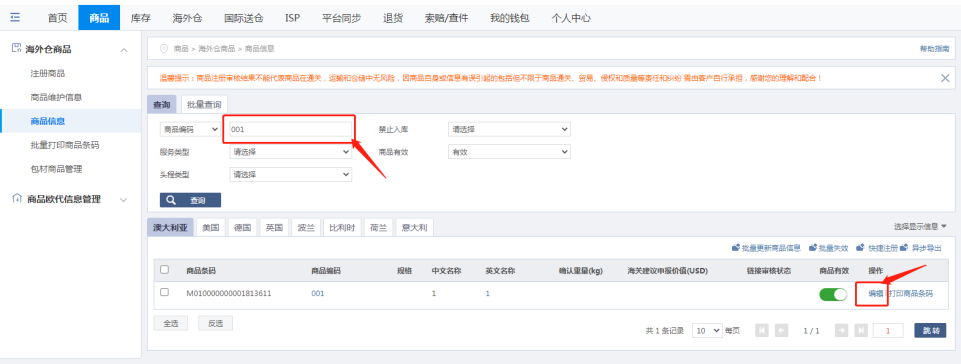Click the magnifier 查询 search button
The image size is (961, 364).
click(x=190, y=200)
